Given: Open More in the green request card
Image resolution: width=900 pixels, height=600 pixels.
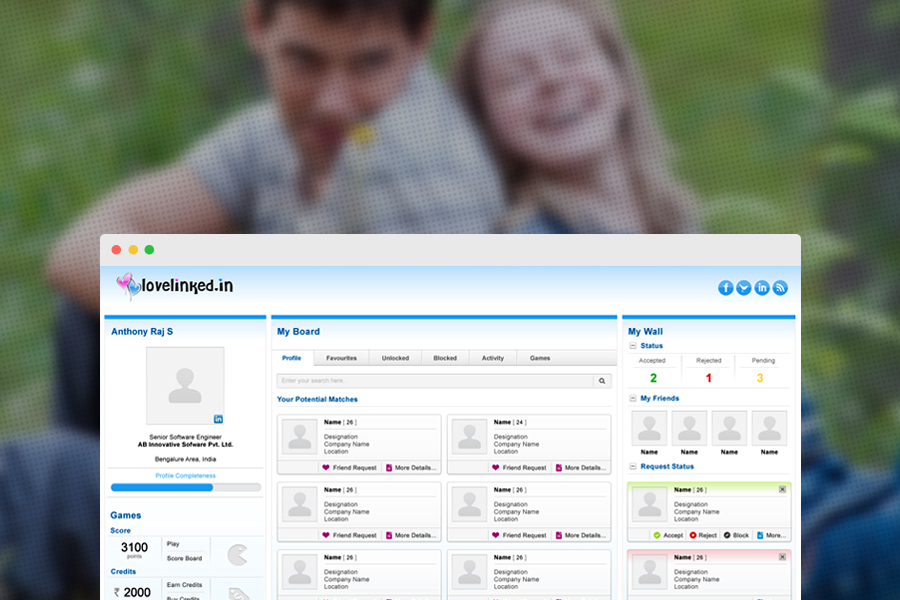Looking at the screenshot, I should point(771,535).
